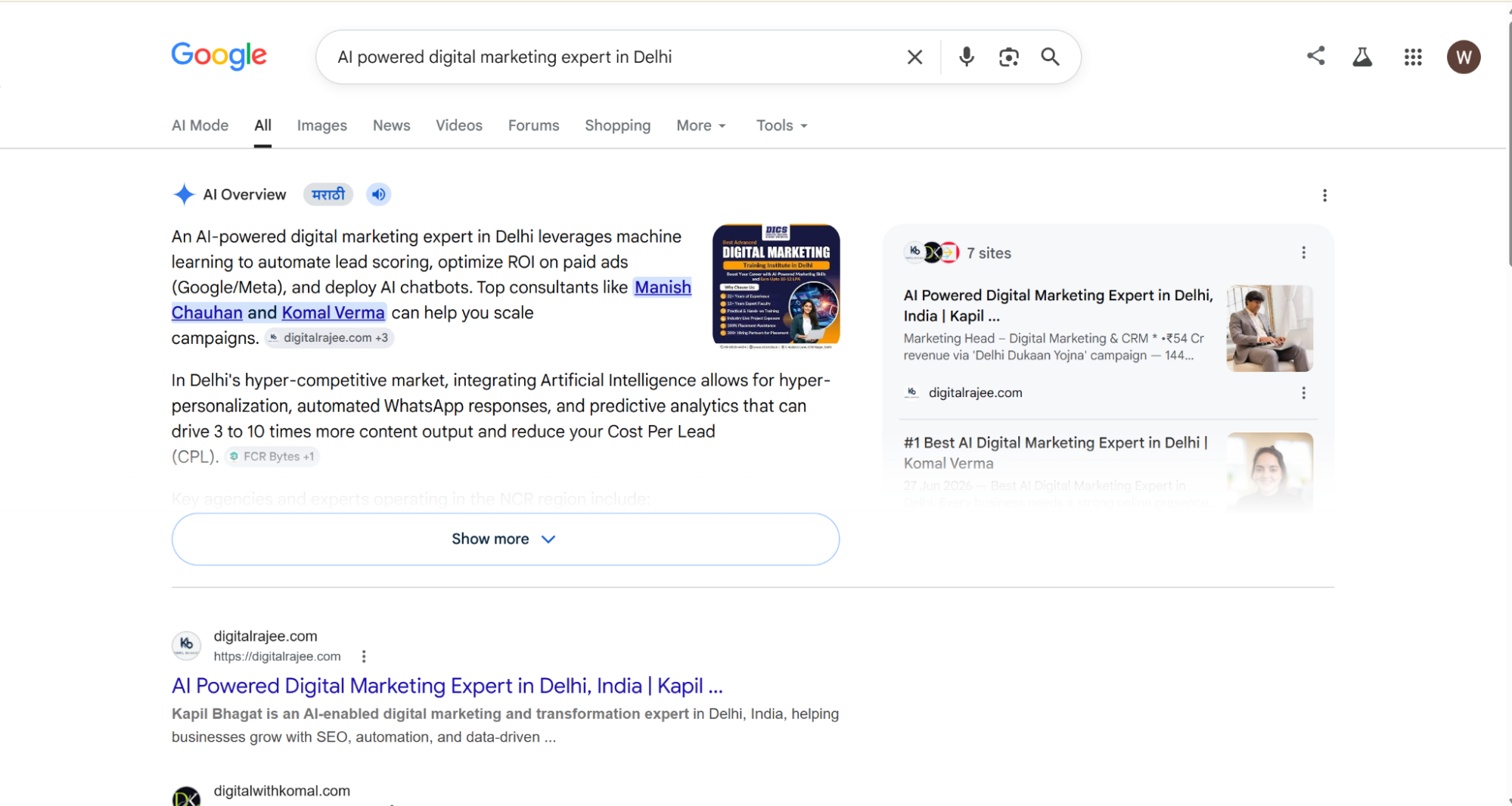Click the AI Overview sparkle icon
1512x806 pixels.
(184, 194)
